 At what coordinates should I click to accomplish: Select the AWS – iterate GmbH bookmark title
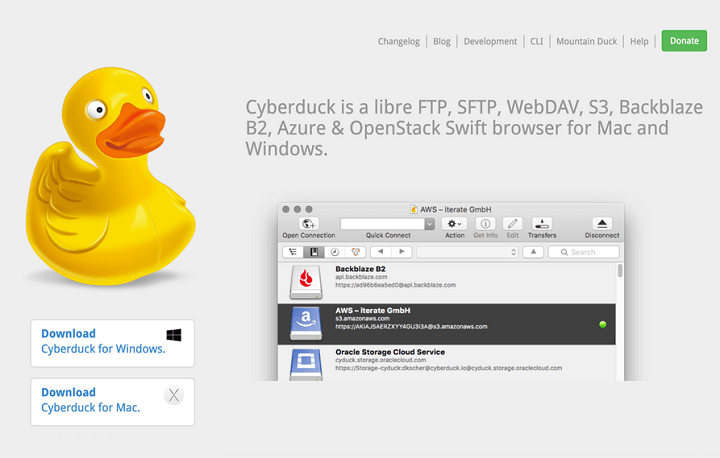373,311
